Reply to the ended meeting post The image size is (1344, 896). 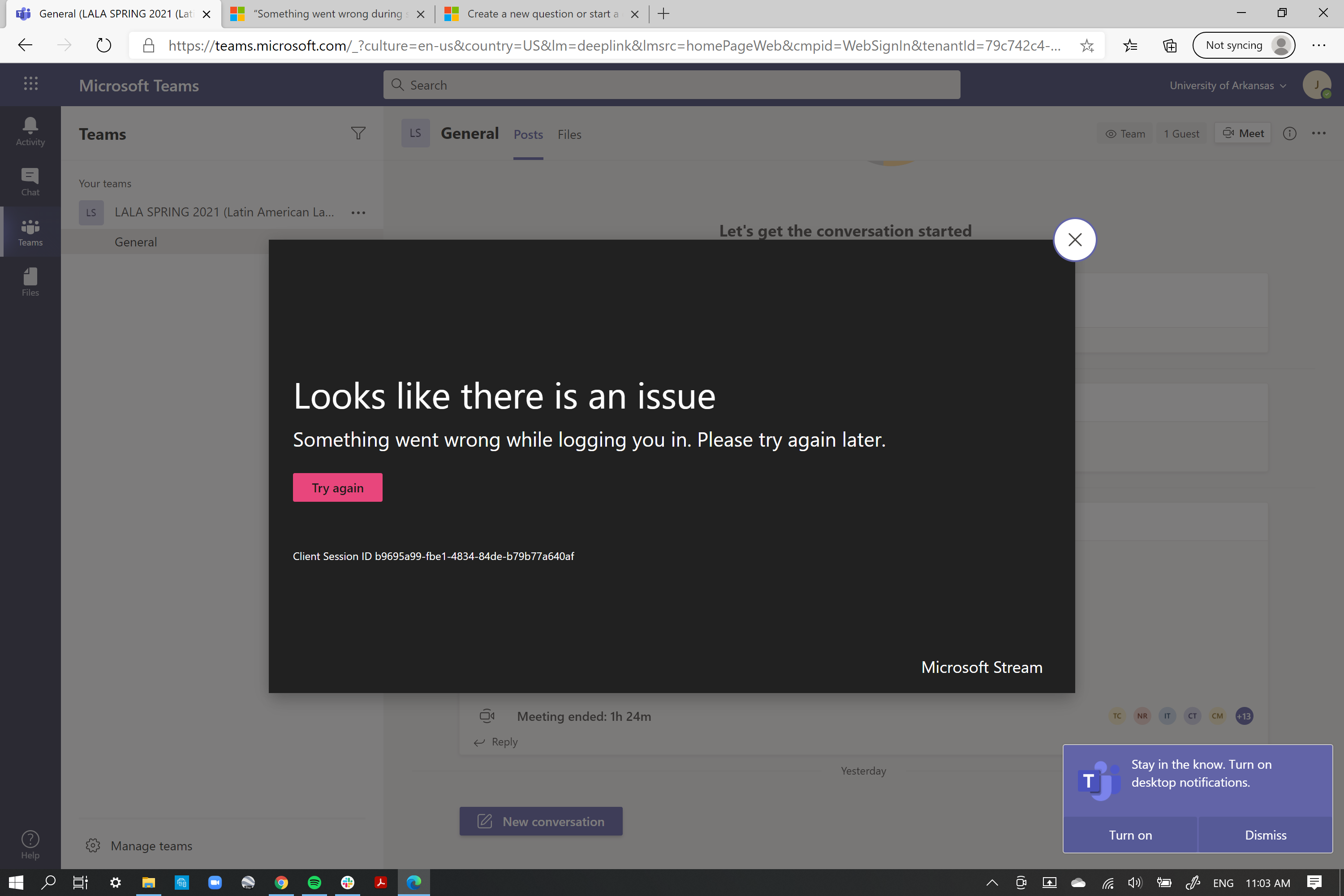[x=495, y=742]
